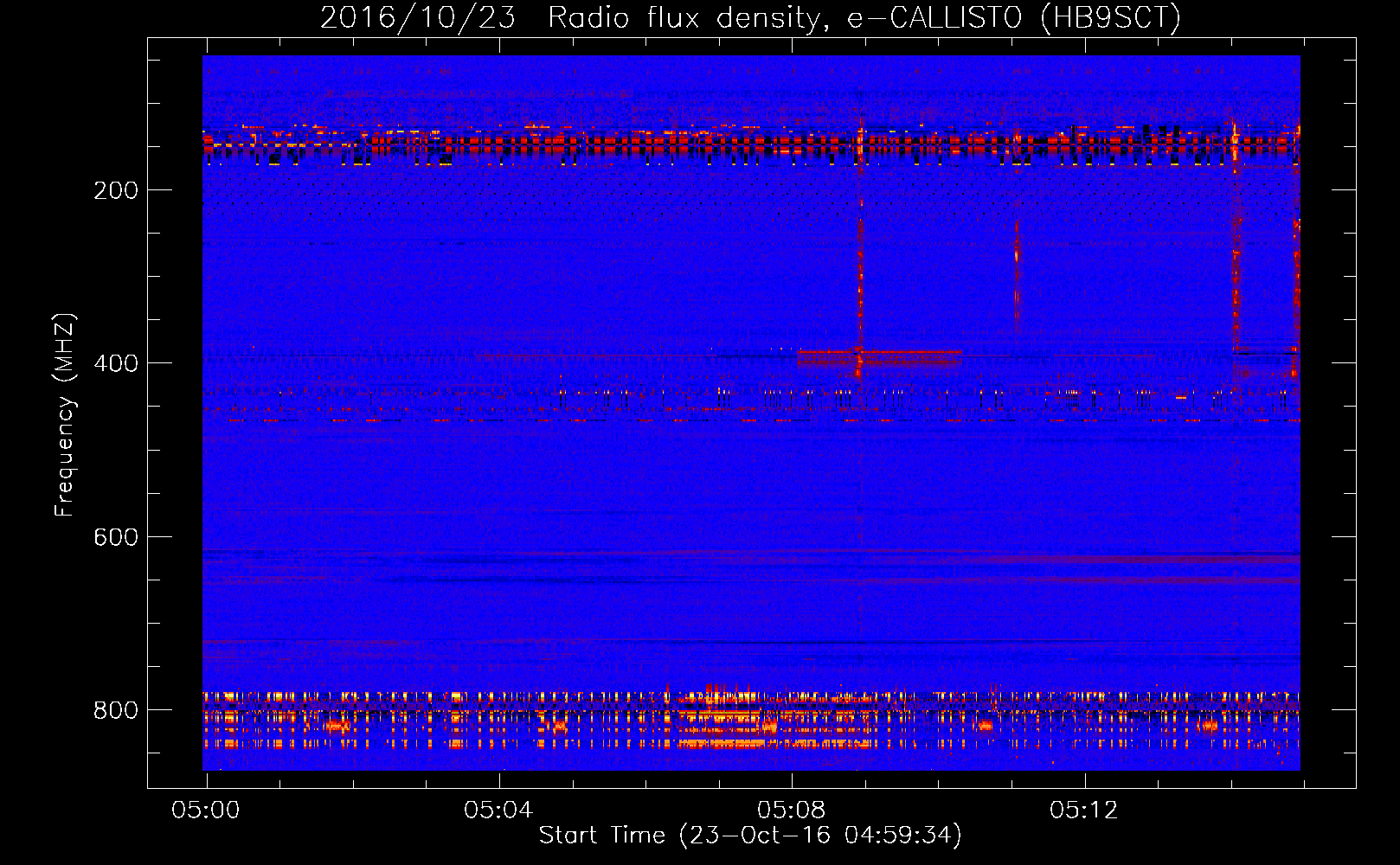The height and width of the screenshot is (865, 1400).
Task: Click the 05:08 time tick label
Action: tap(792, 811)
